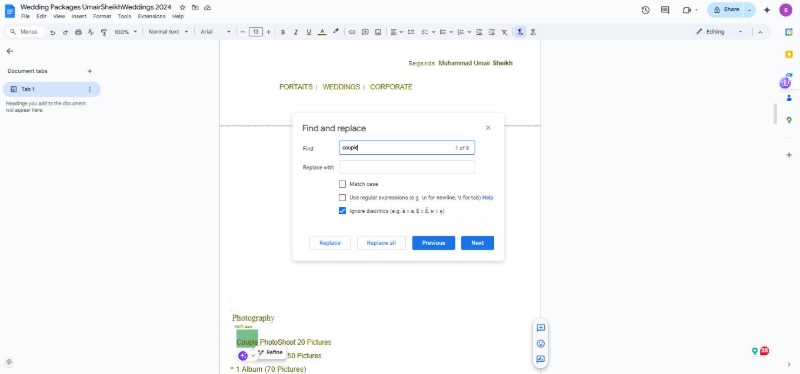Open the Share options arrow
The width and height of the screenshot is (800, 374).
pos(749,10)
